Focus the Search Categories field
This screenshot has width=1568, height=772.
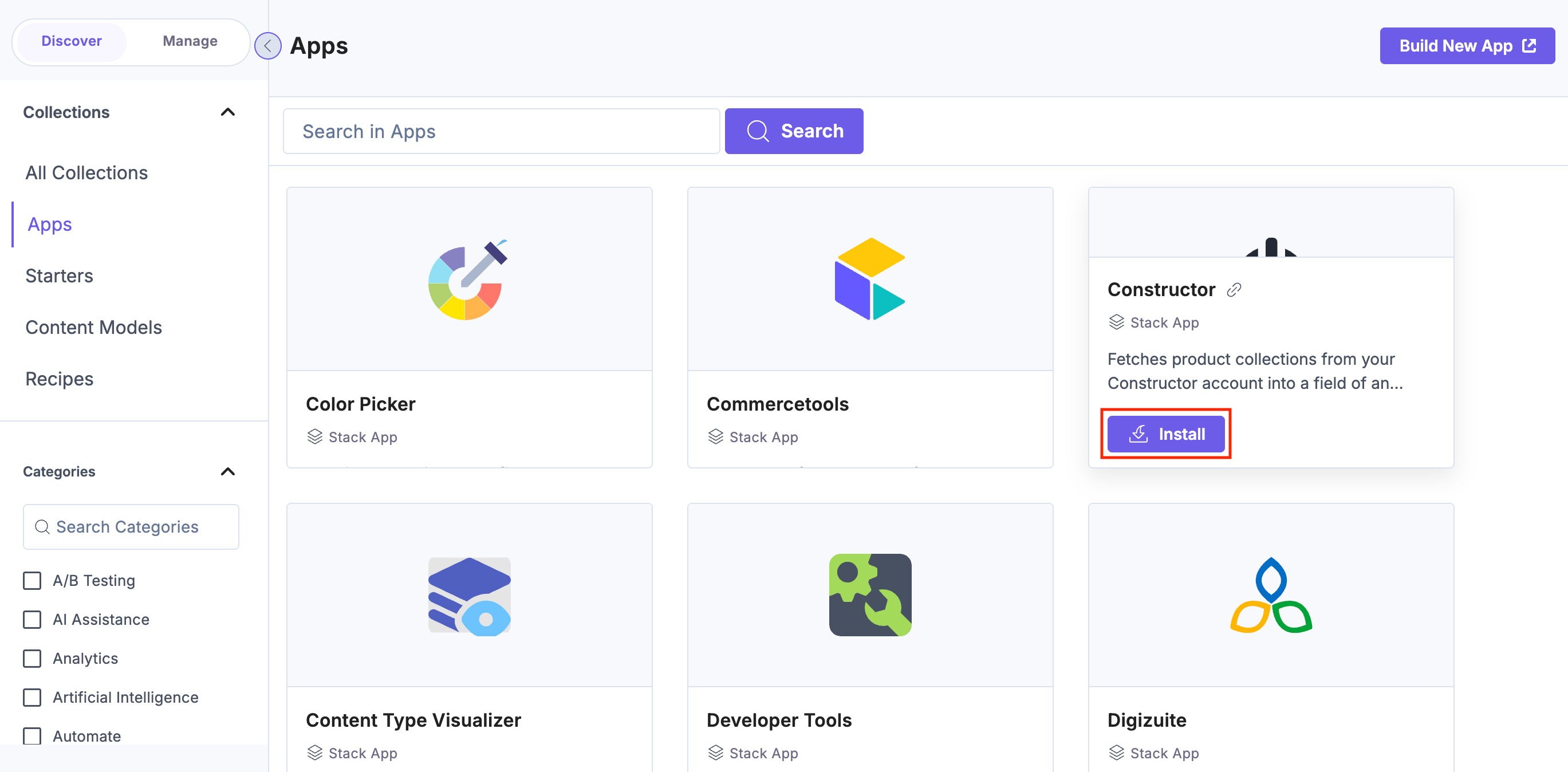(x=131, y=527)
